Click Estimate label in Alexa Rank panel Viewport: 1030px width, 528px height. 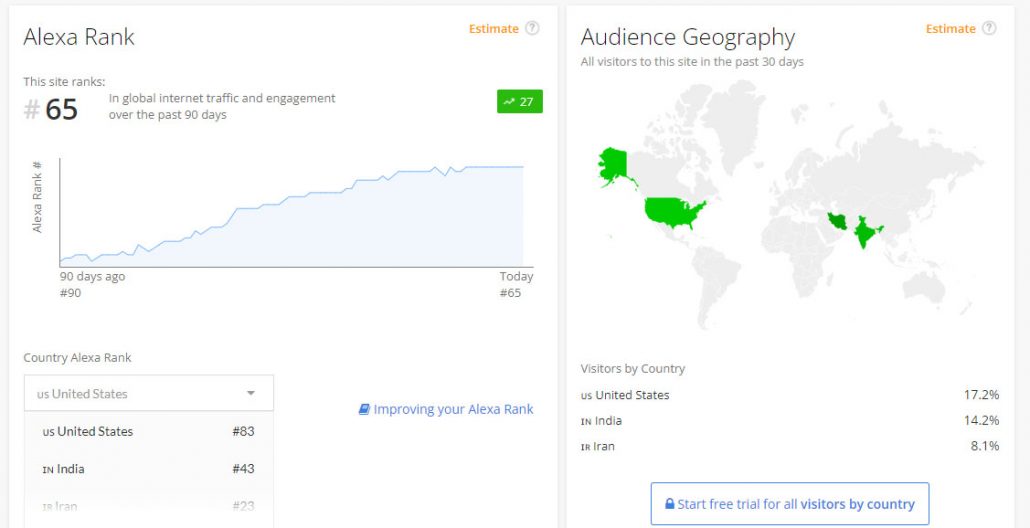(x=494, y=28)
